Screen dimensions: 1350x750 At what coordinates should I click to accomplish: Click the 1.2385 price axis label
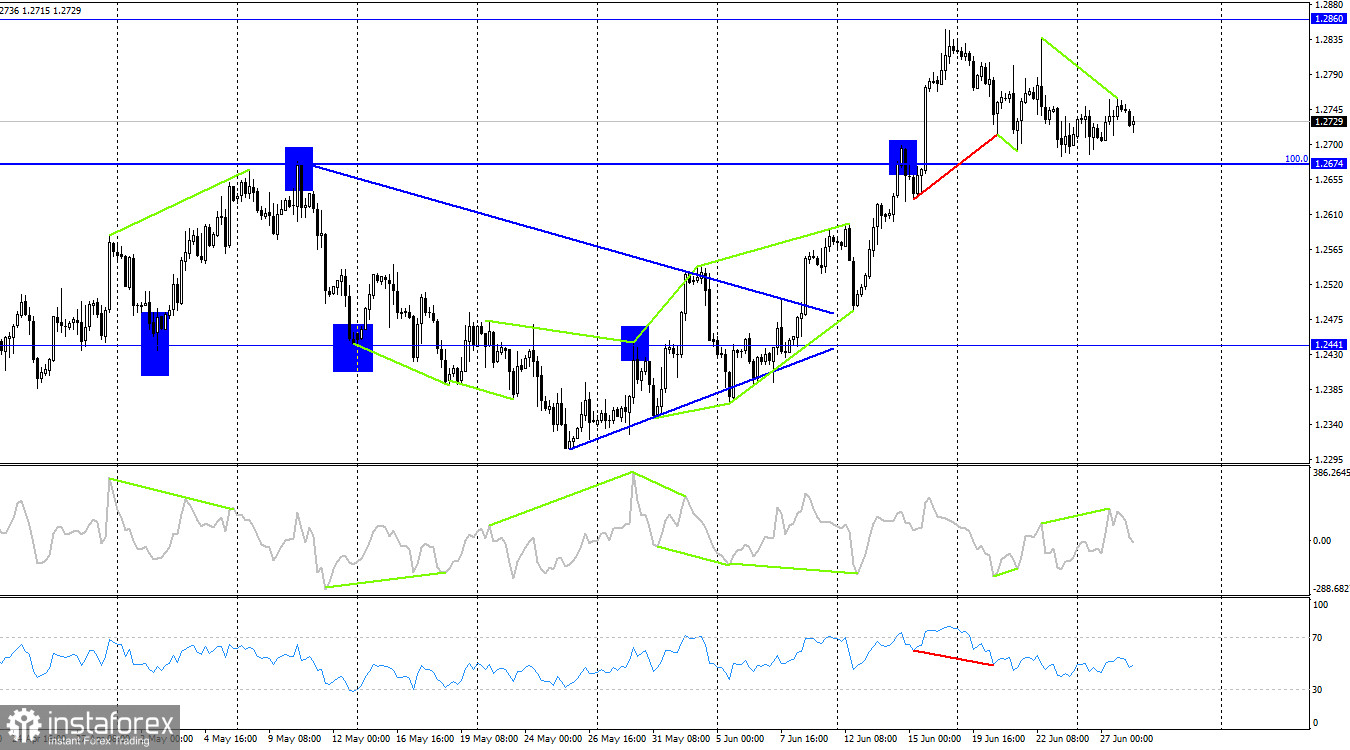click(1328, 390)
